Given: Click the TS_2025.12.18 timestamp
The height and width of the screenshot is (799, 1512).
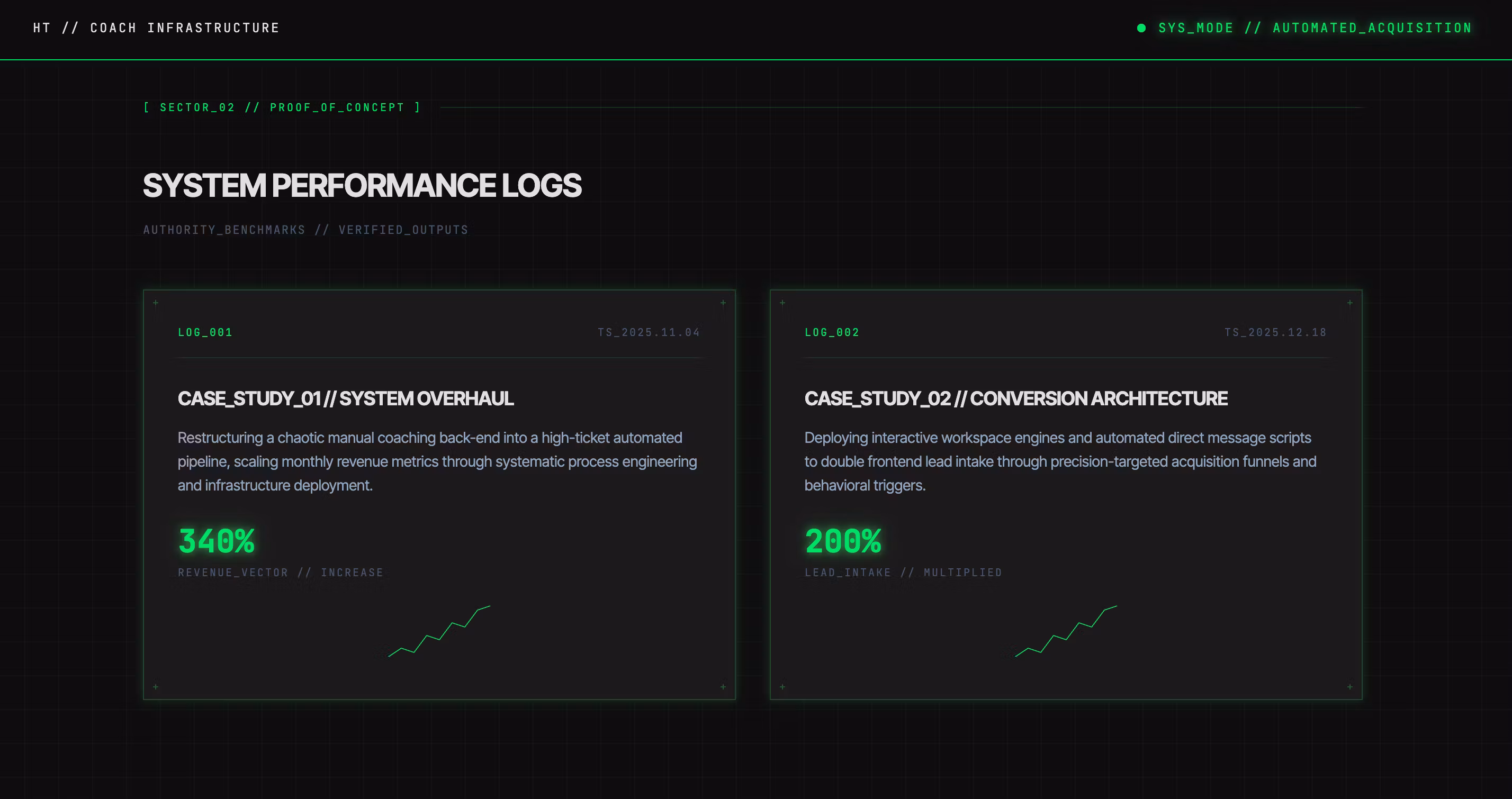Looking at the screenshot, I should (1275, 333).
